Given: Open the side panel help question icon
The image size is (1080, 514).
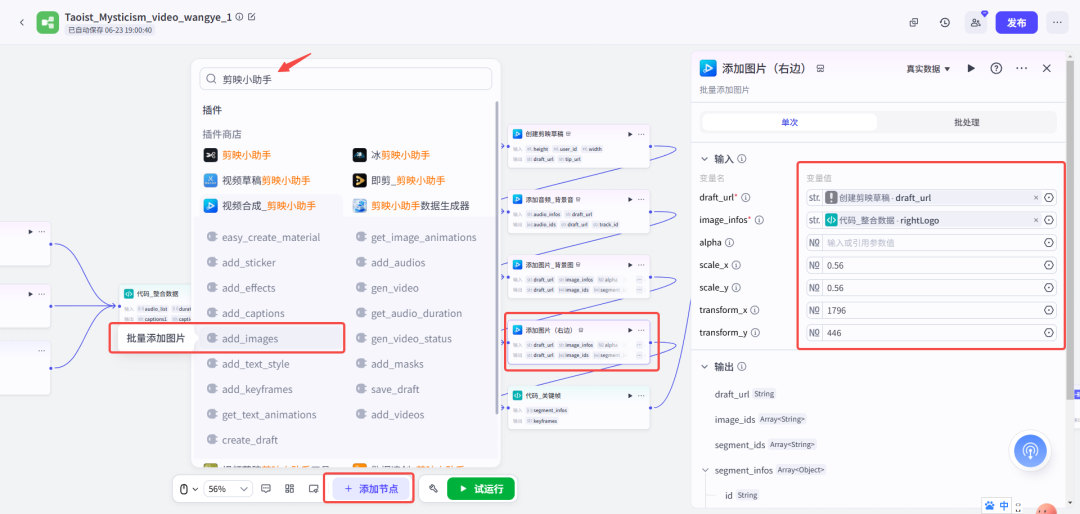Looking at the screenshot, I should (x=996, y=68).
